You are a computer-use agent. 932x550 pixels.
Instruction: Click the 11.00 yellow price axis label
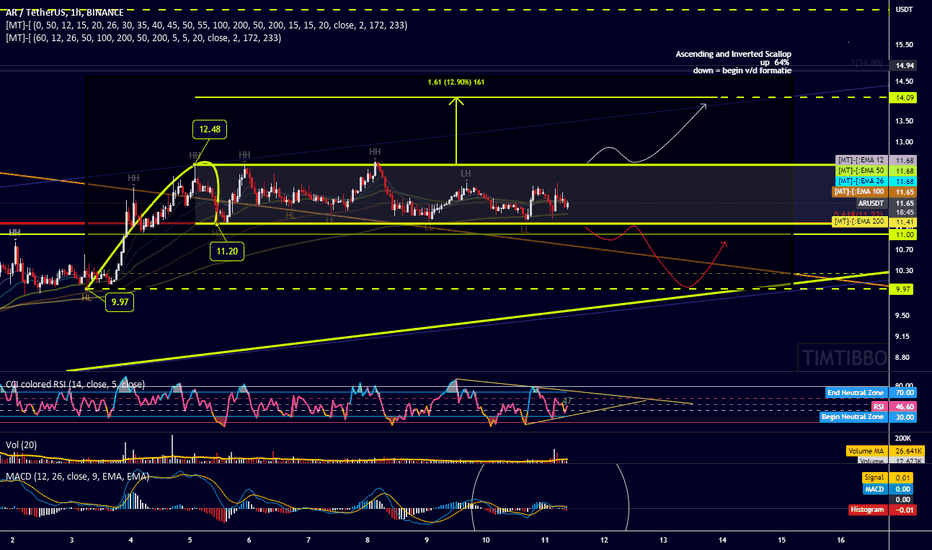click(x=905, y=235)
